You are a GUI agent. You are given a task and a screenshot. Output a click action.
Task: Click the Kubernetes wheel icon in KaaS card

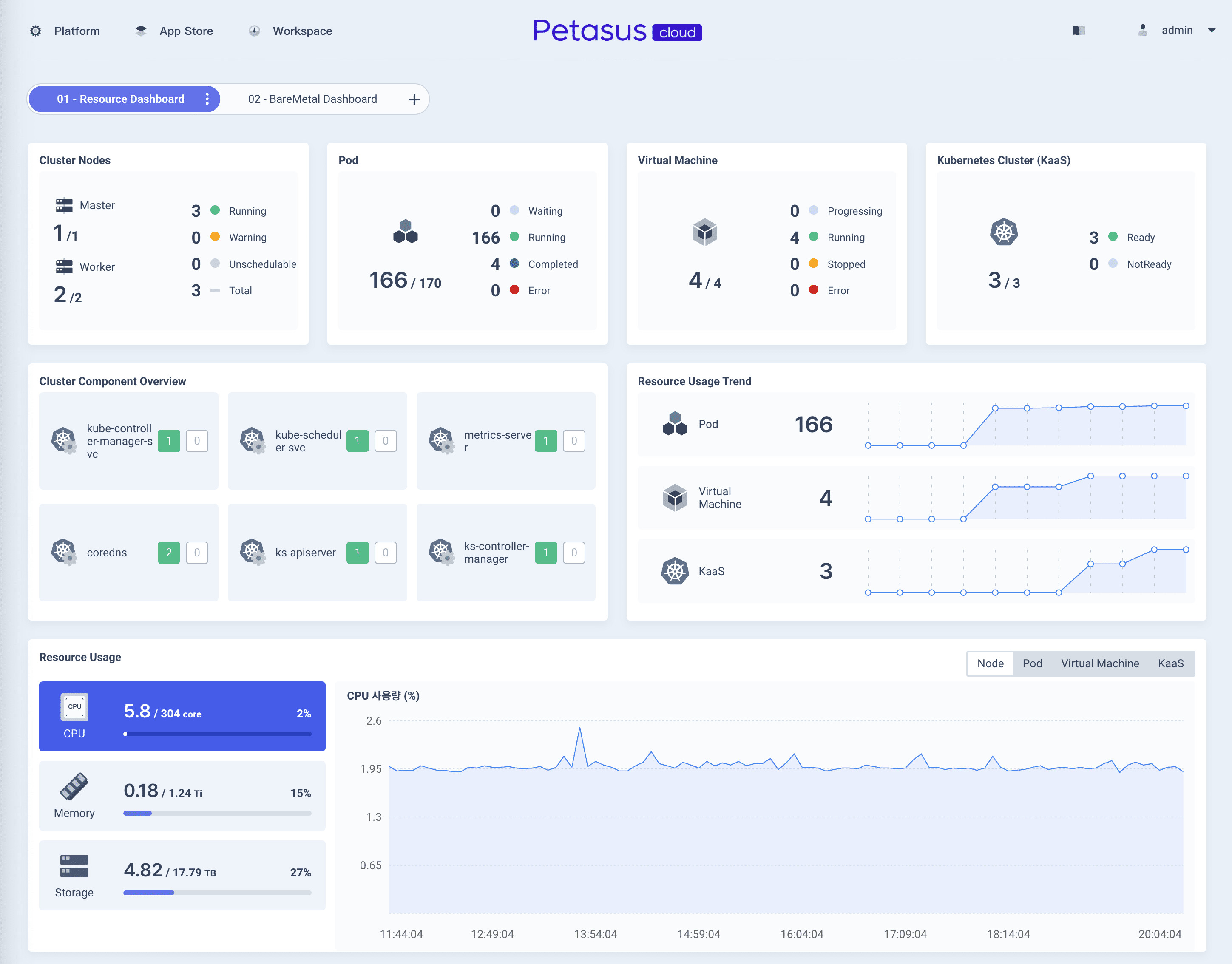(x=1004, y=231)
